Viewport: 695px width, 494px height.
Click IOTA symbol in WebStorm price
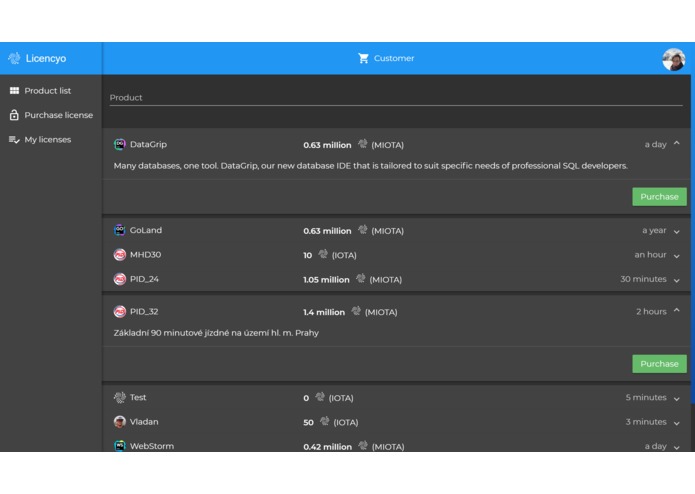(x=363, y=445)
